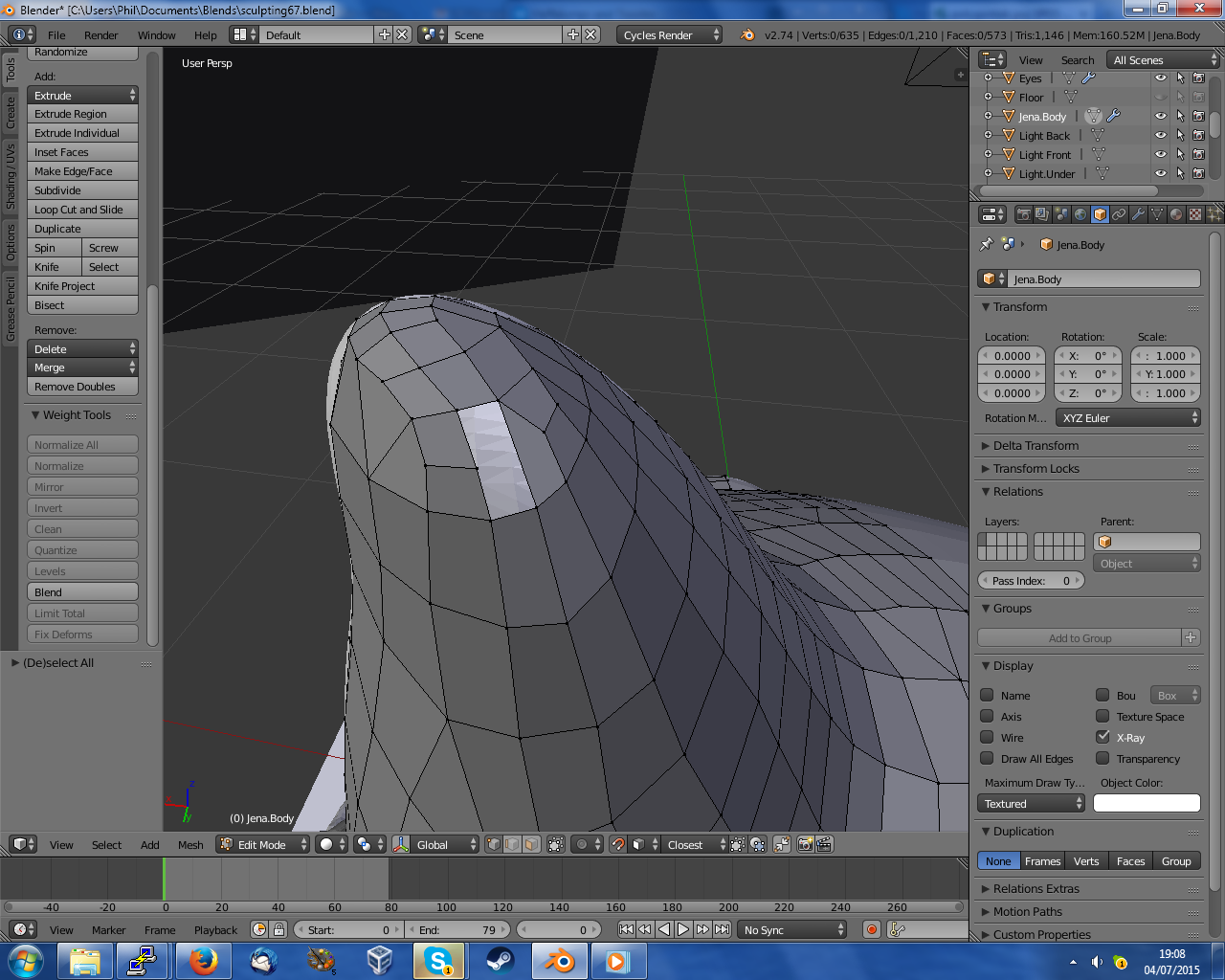Select face select mode in the 3D view header
Viewport: 1225px width, 980px height.
pos(531,844)
